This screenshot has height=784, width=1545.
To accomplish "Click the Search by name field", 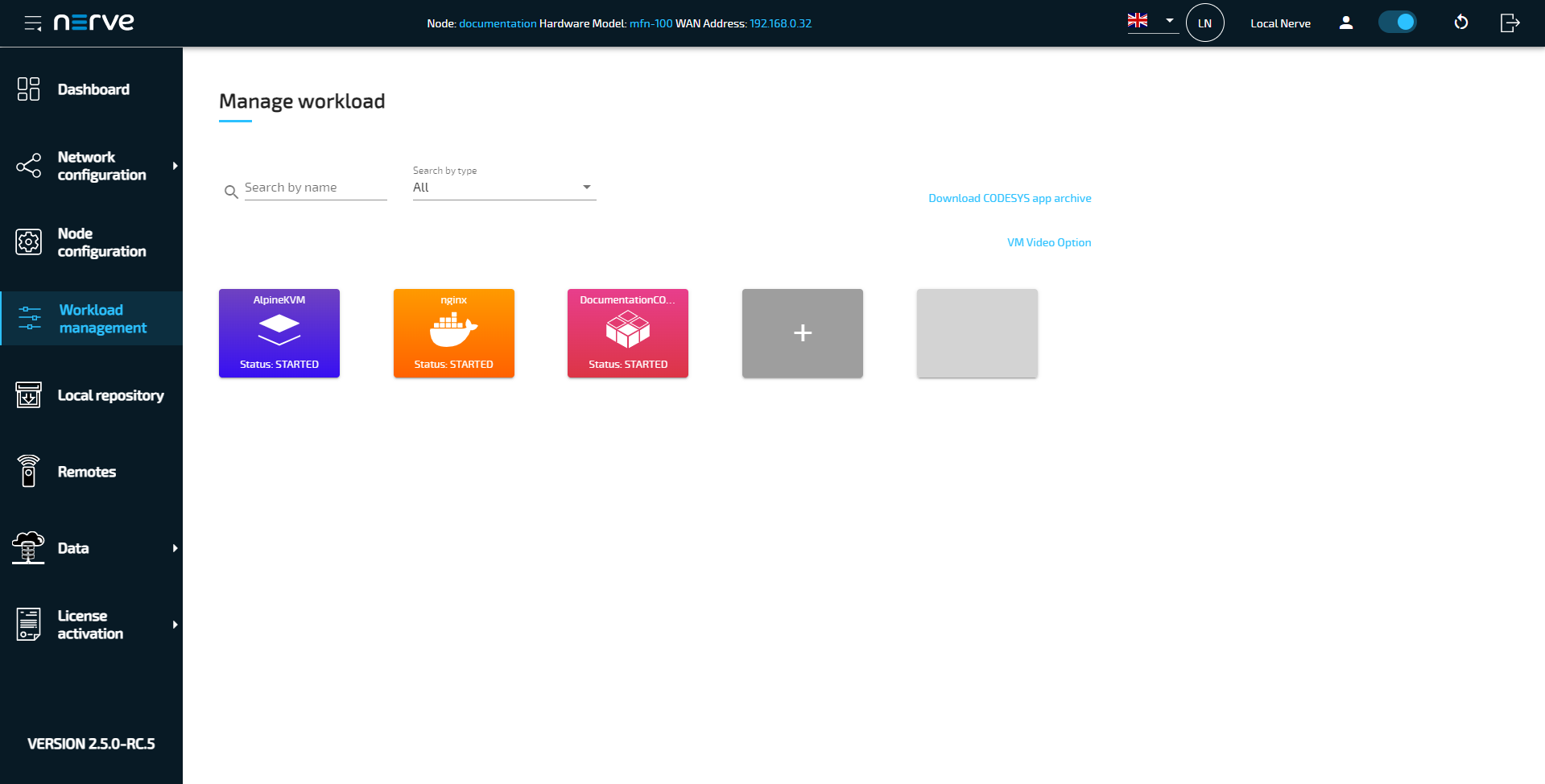I will (x=315, y=188).
